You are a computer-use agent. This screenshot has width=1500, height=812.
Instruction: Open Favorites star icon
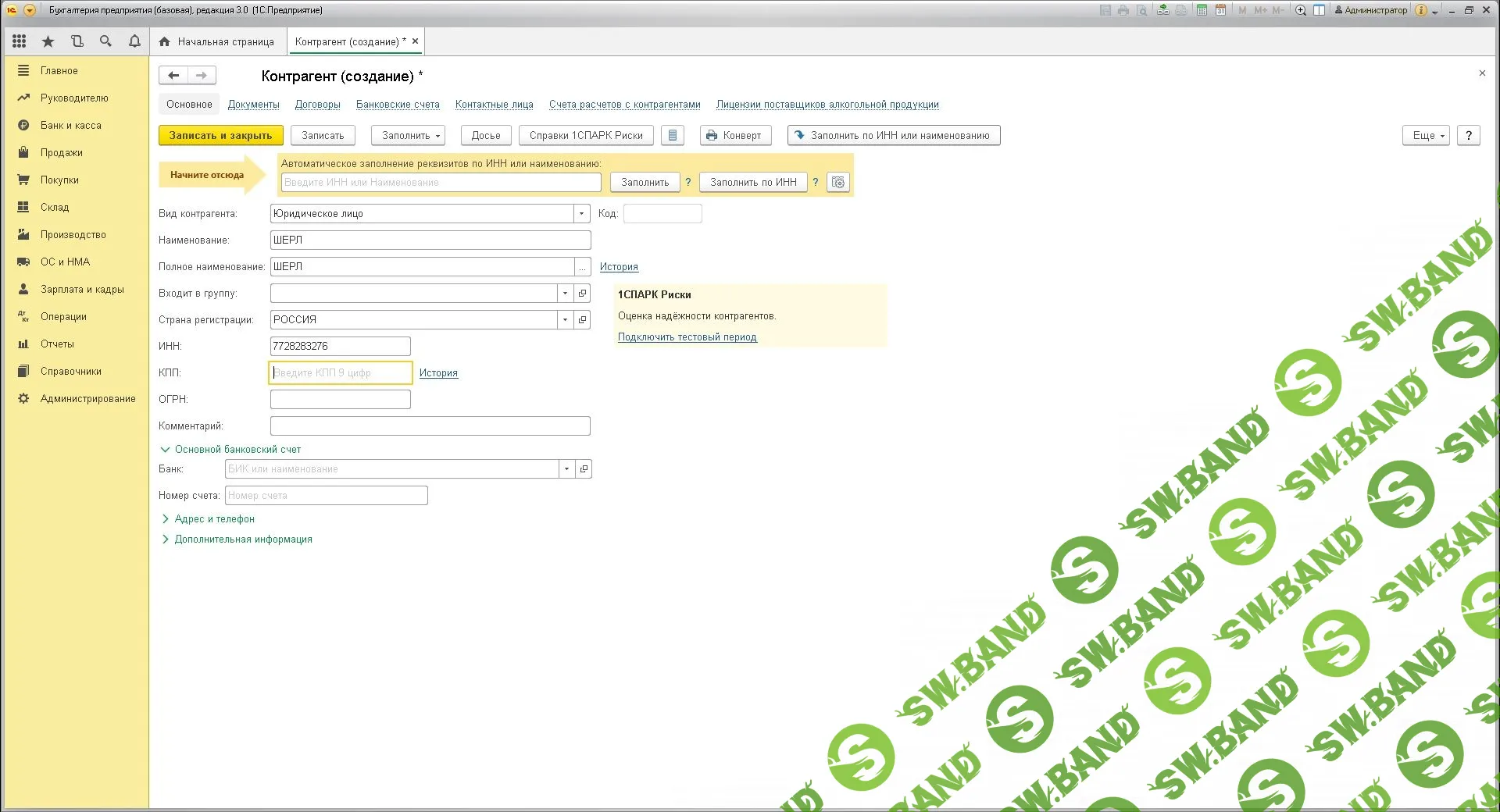(48, 41)
